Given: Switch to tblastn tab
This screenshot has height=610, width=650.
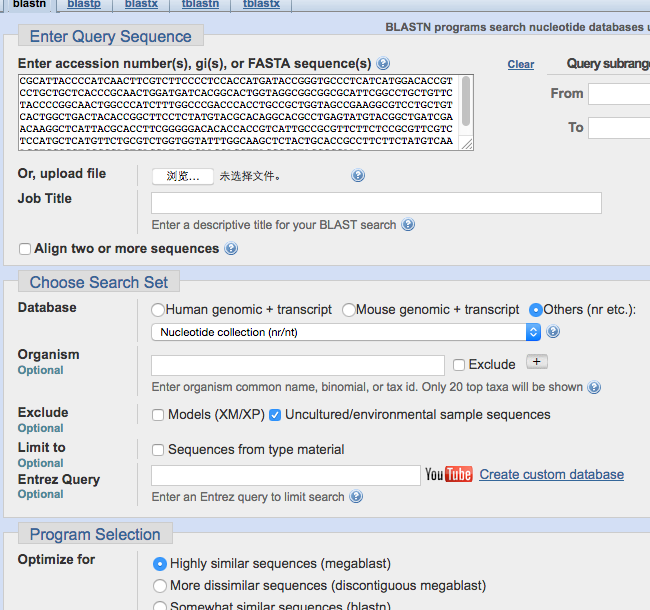Looking at the screenshot, I should coord(202,5).
